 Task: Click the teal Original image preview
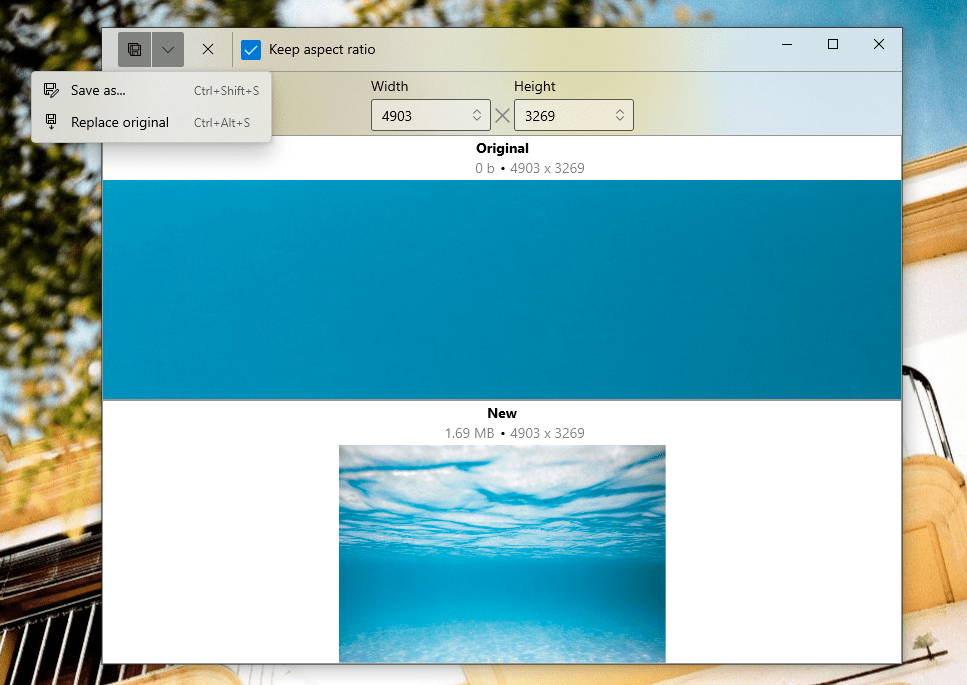pyautogui.click(x=502, y=289)
